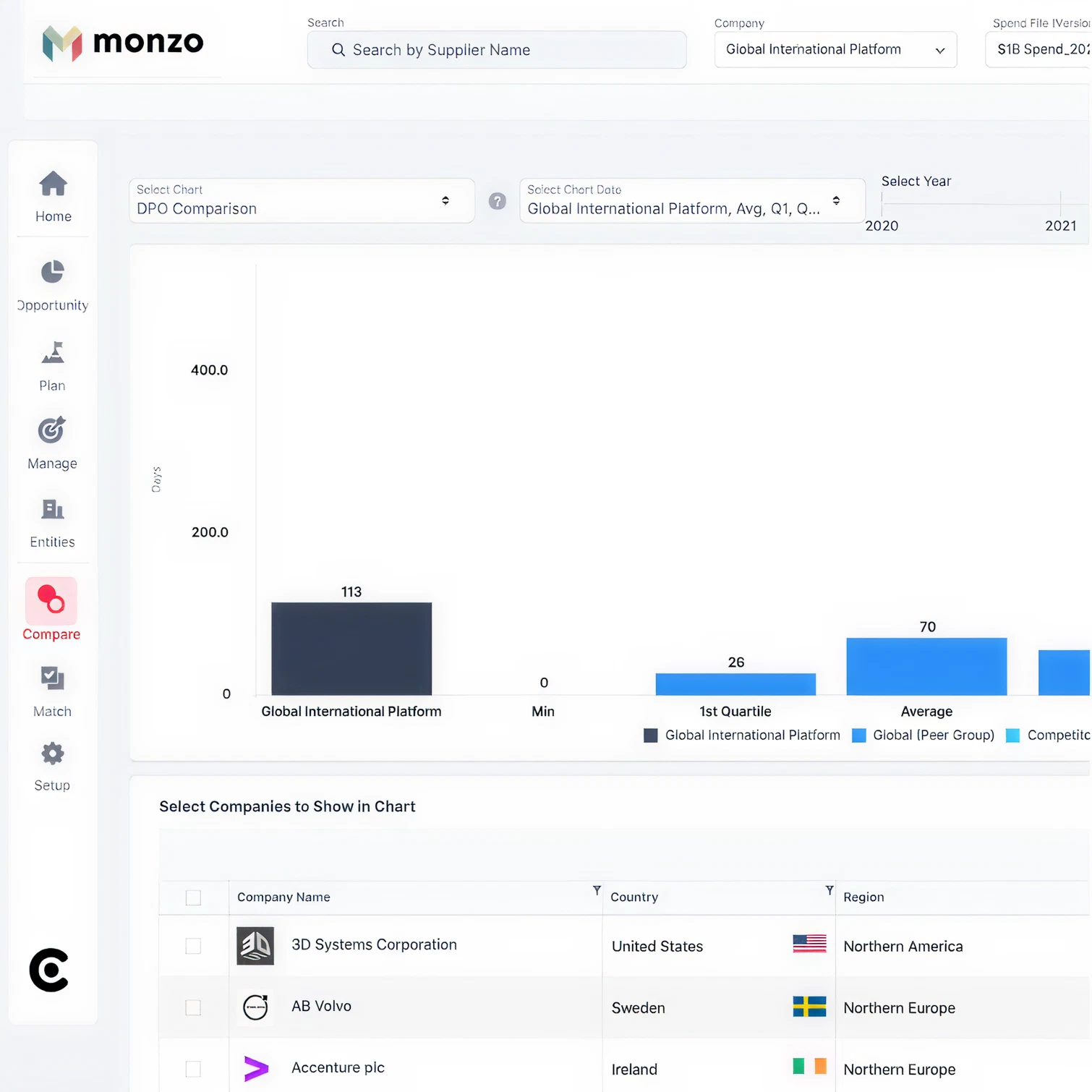Open the Compare circles icon
The height and width of the screenshot is (1092, 1092).
pos(51,600)
